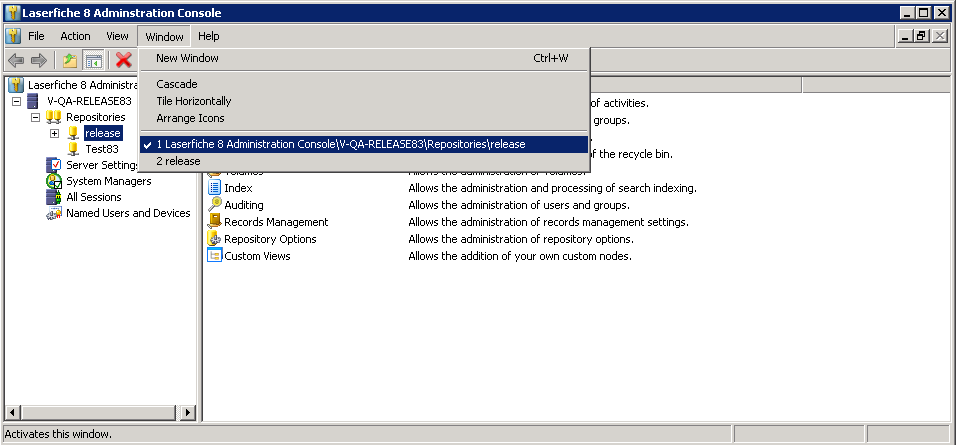Screen dimensions: 956x445
Task: Open the File menu
Action: (x=37, y=36)
